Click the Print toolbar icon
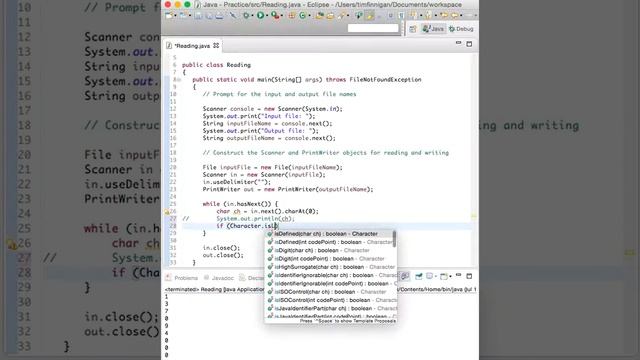640x360 pixels. point(220,16)
